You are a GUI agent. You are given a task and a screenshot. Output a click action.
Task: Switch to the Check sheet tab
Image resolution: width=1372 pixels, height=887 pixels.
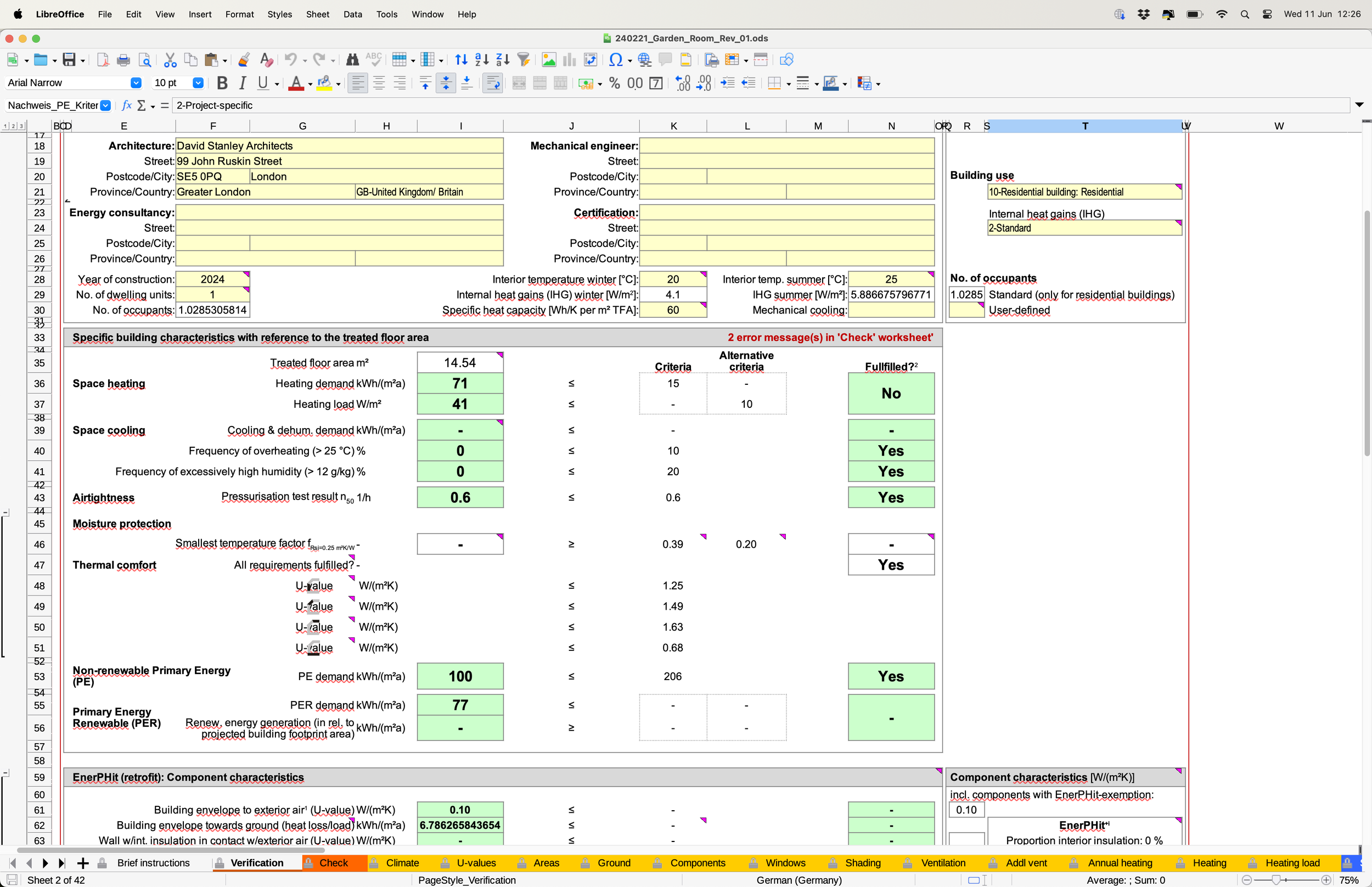[334, 863]
